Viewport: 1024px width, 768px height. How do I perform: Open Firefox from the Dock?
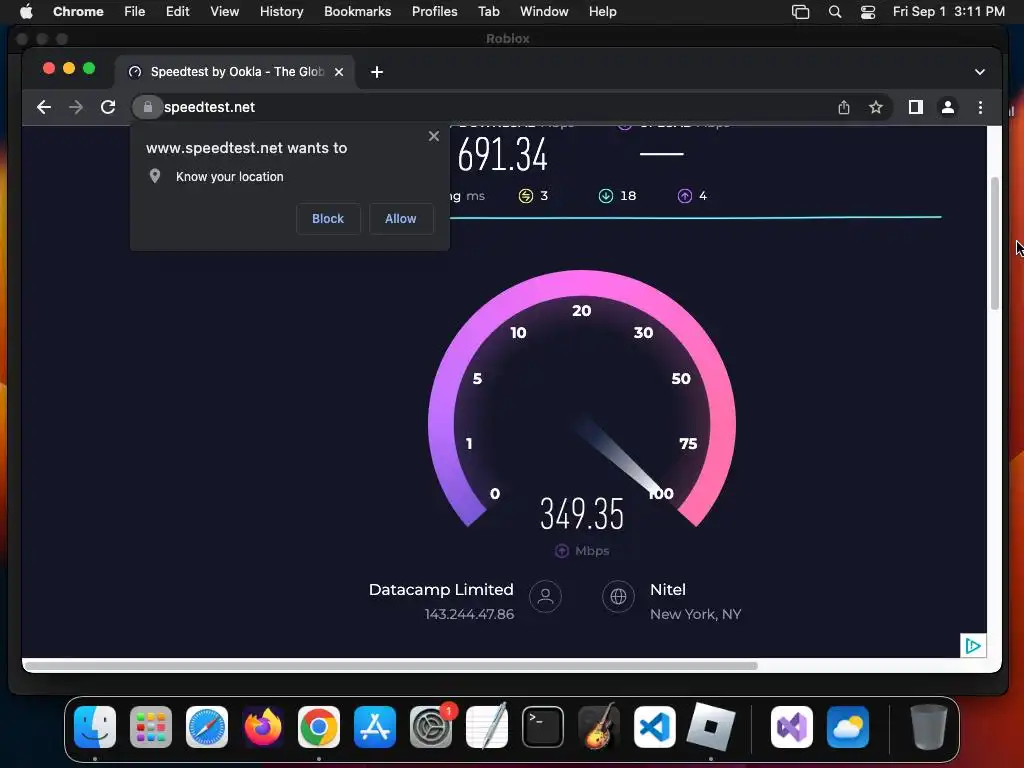click(x=263, y=727)
